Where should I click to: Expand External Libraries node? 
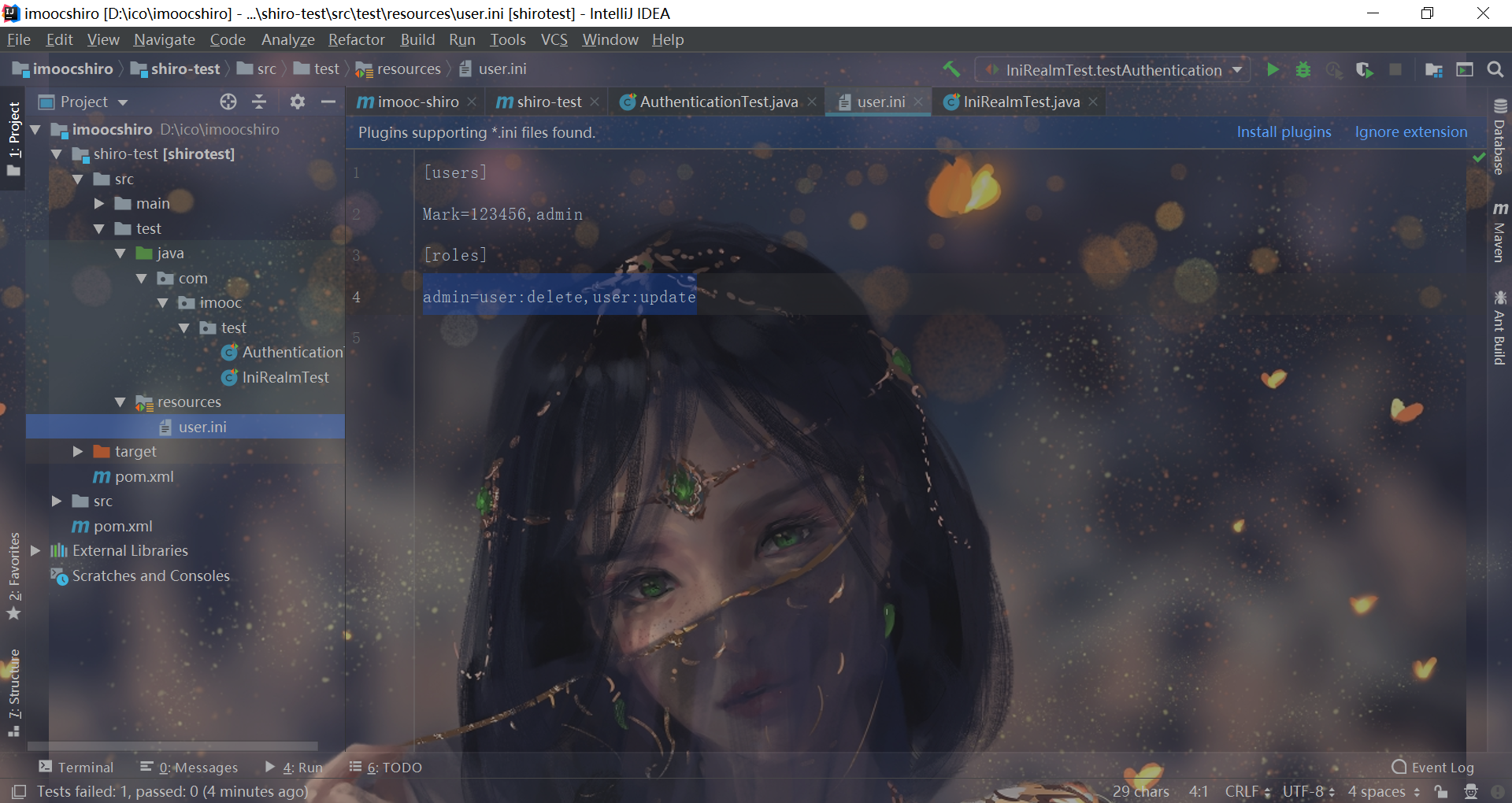(35, 551)
